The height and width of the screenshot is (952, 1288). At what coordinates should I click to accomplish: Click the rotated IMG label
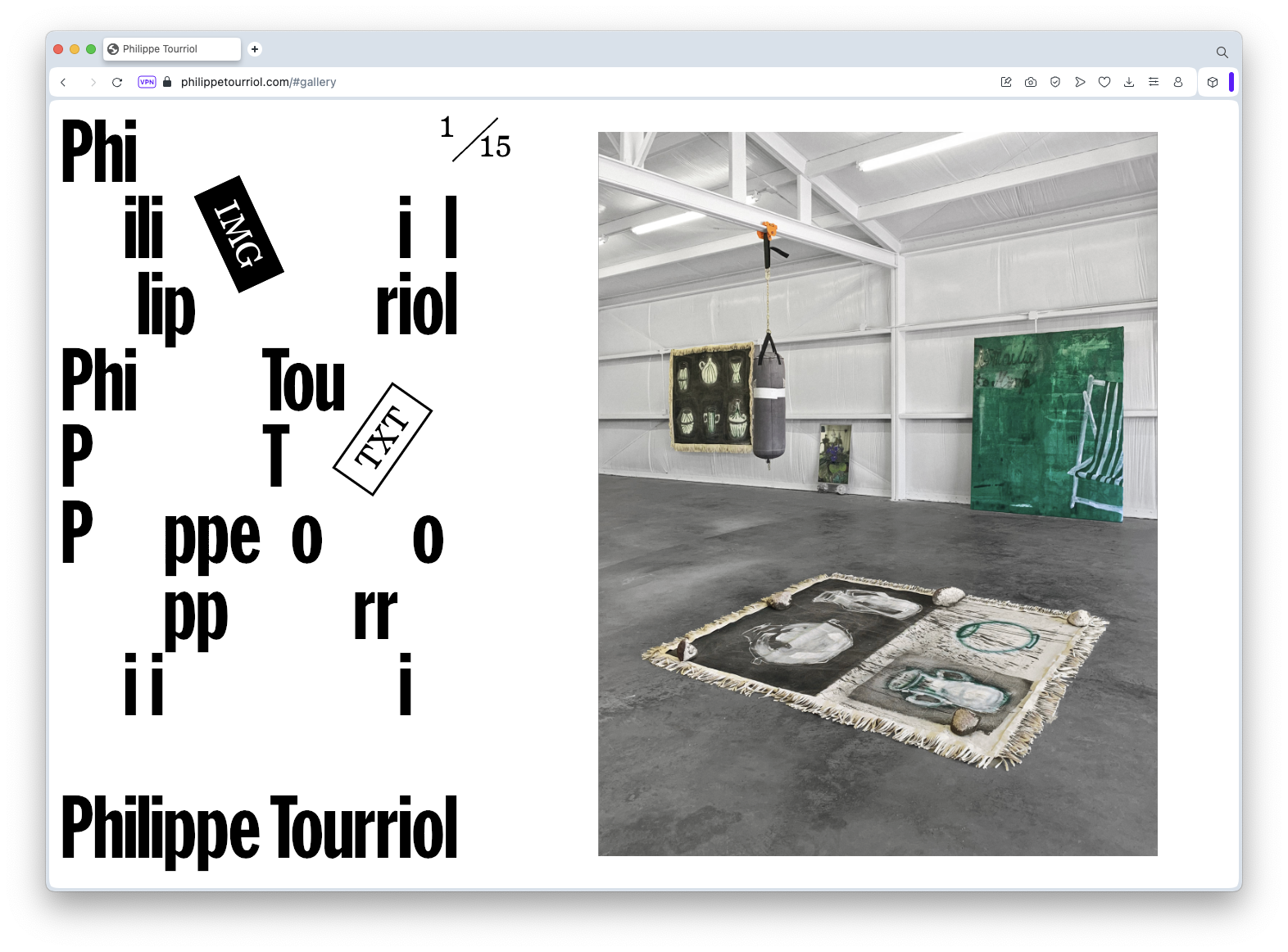[238, 234]
